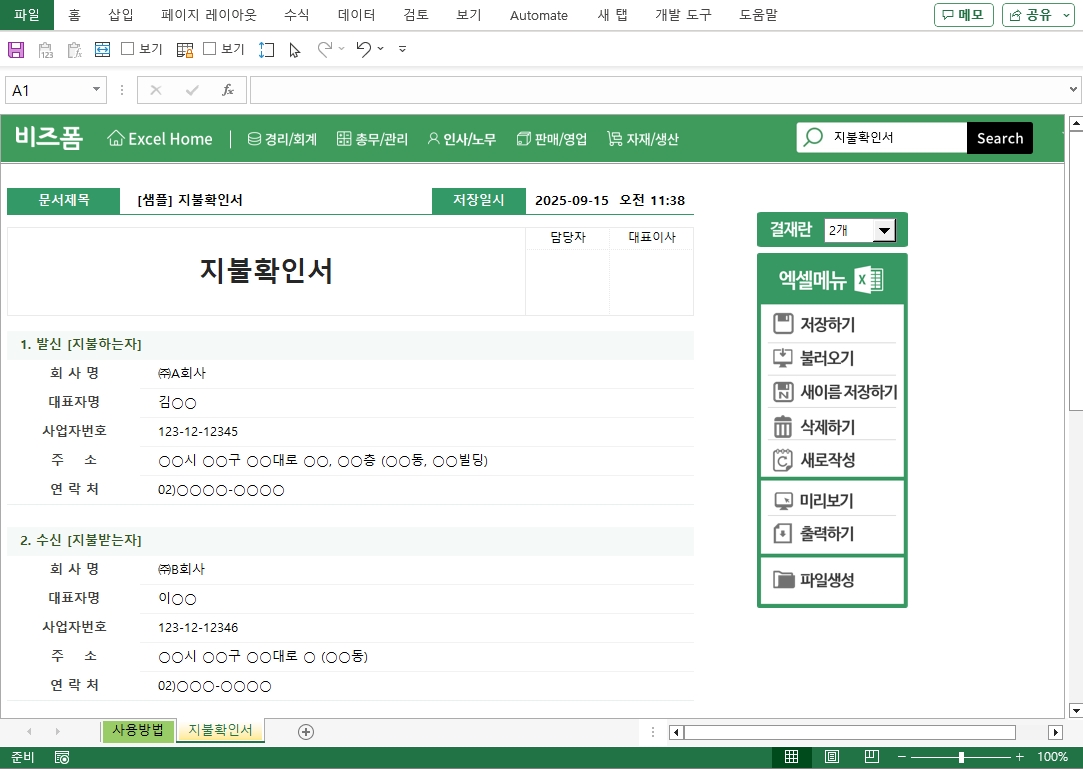Switch to the 사용방법 sheet tab

click(x=138, y=730)
